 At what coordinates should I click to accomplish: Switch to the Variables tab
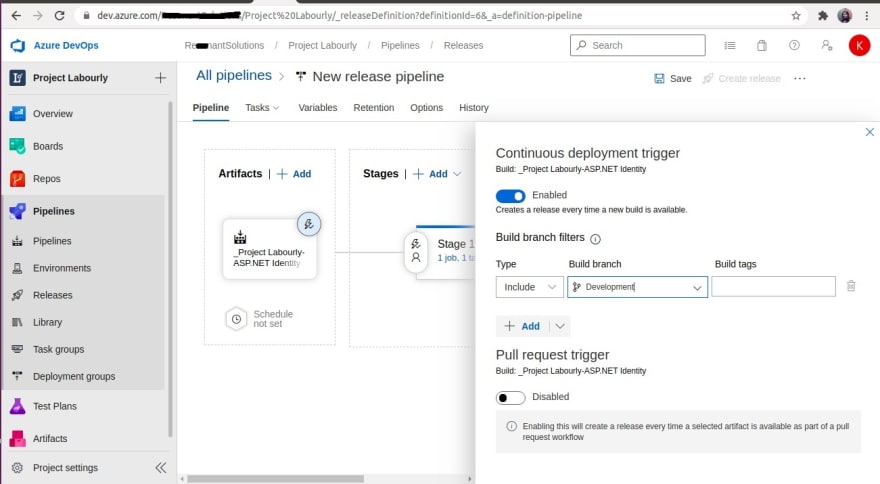click(x=318, y=107)
